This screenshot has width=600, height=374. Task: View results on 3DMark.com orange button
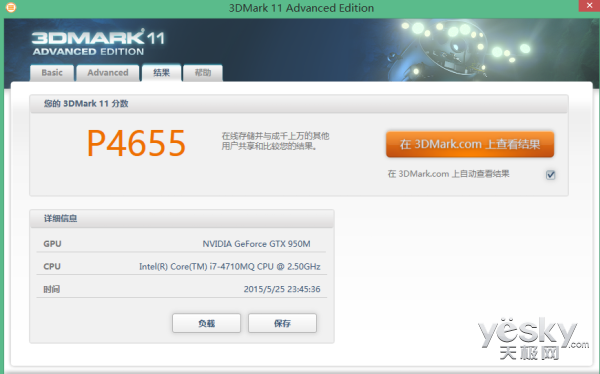(470, 144)
